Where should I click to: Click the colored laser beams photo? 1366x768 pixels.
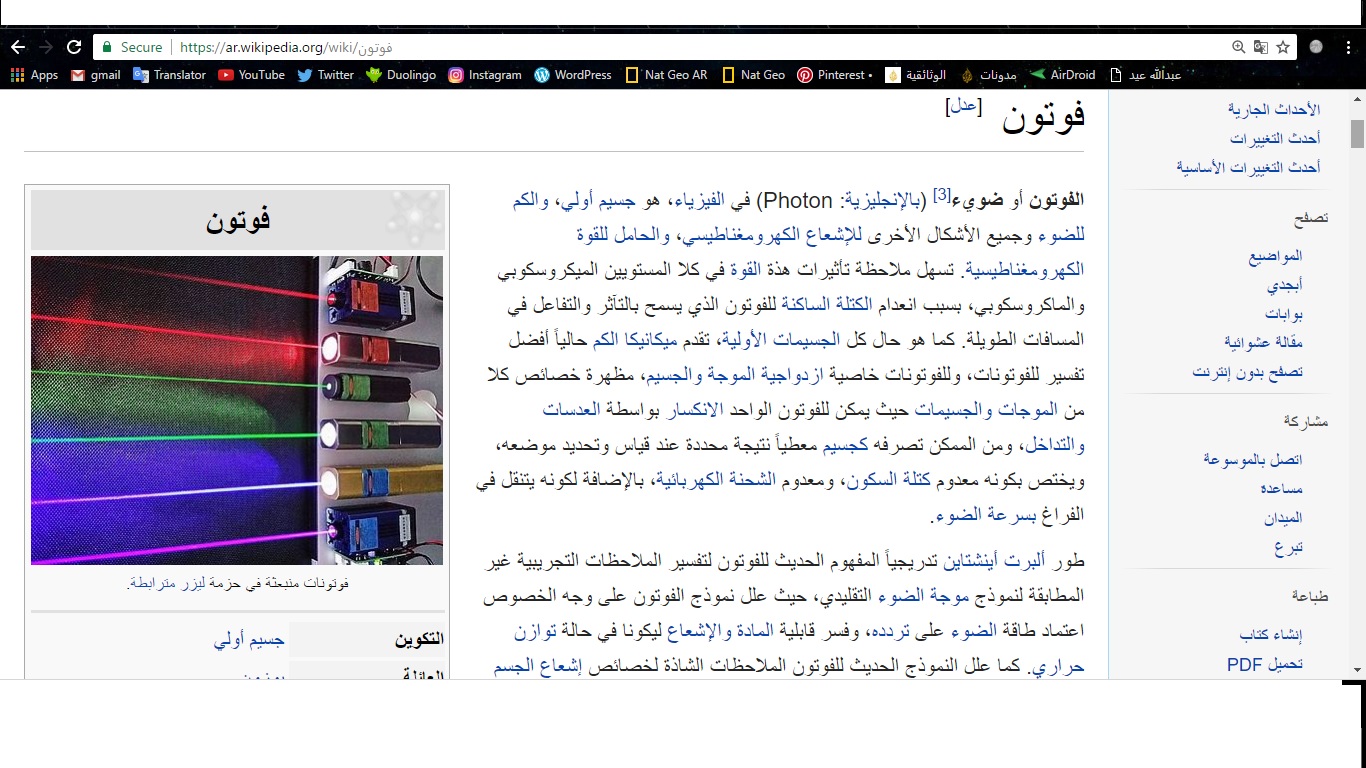[x=237, y=410]
